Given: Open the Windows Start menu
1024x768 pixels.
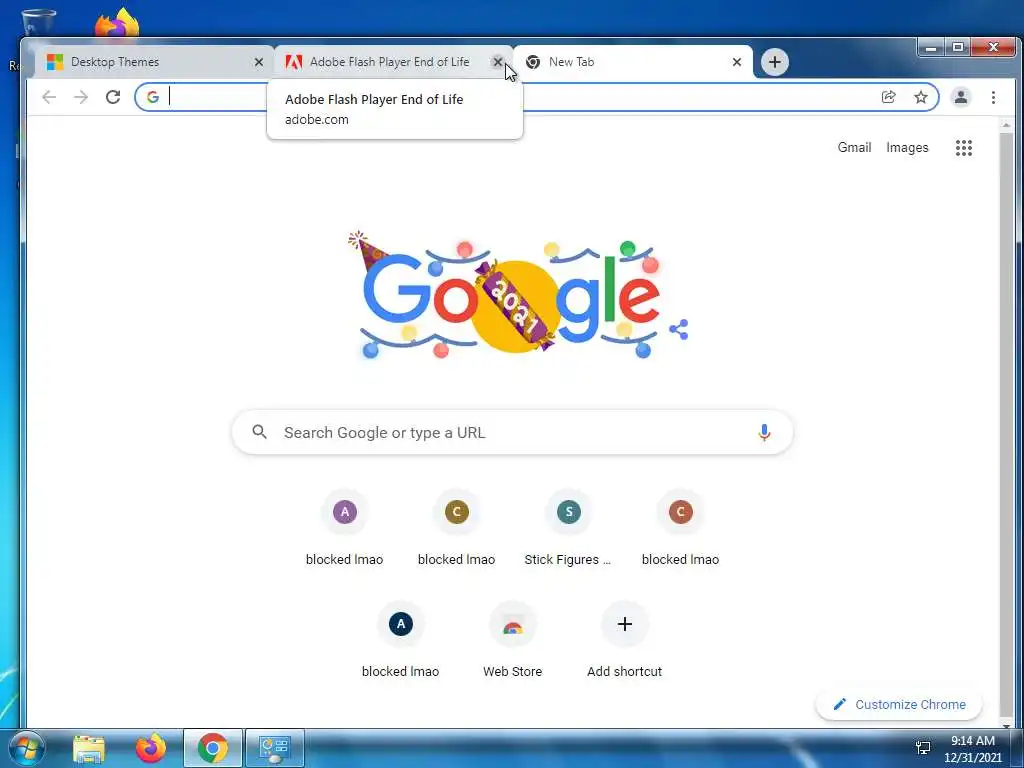Looking at the screenshot, I should coord(27,749).
